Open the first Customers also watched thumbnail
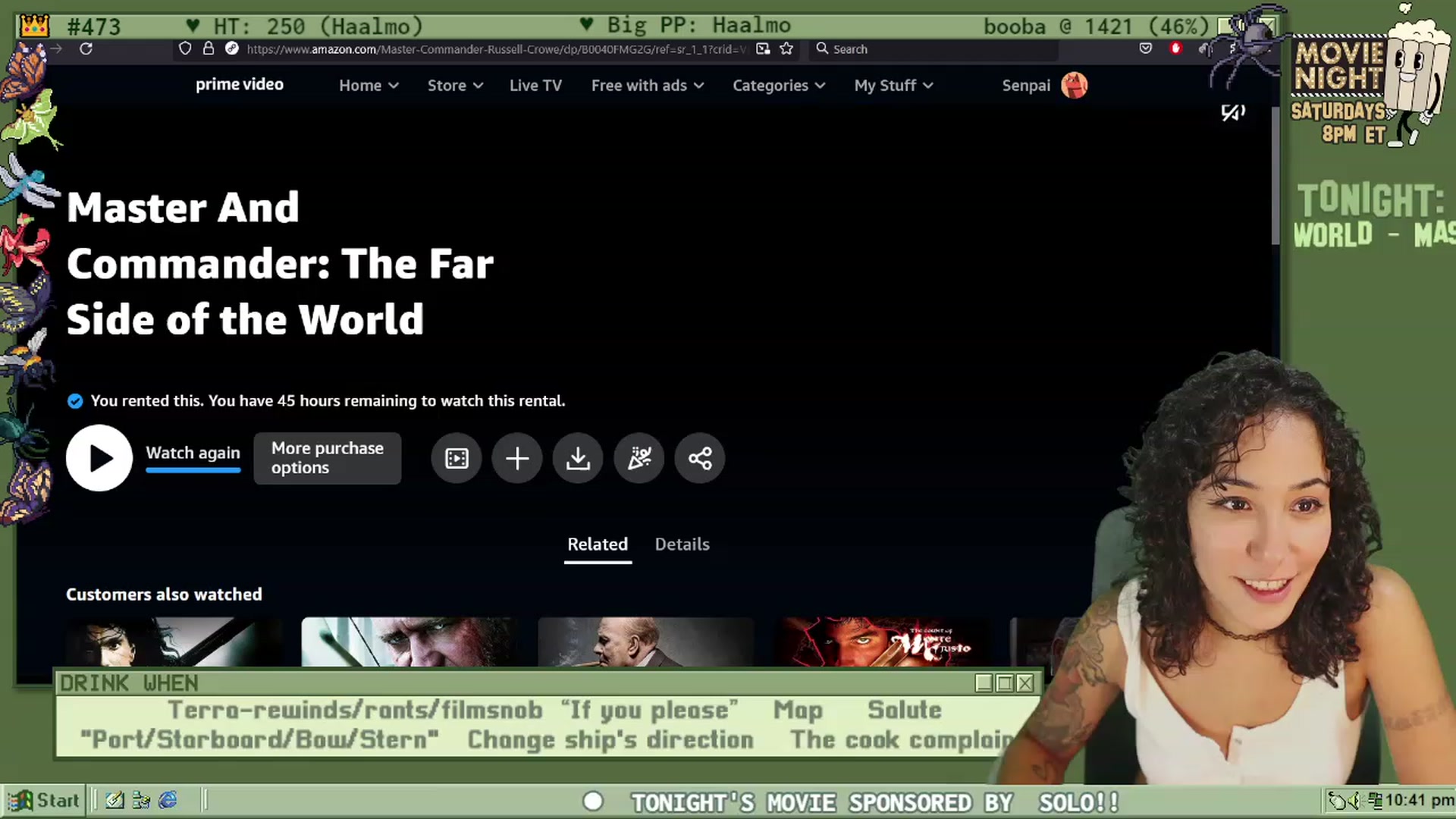Image resolution: width=1456 pixels, height=819 pixels. pyautogui.click(x=174, y=642)
